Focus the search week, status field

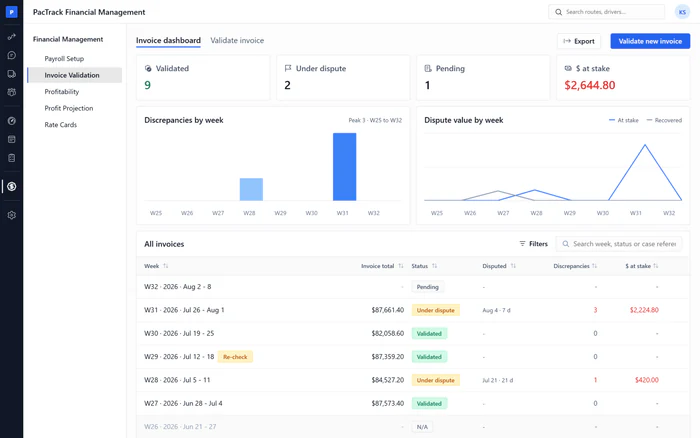[x=619, y=244]
